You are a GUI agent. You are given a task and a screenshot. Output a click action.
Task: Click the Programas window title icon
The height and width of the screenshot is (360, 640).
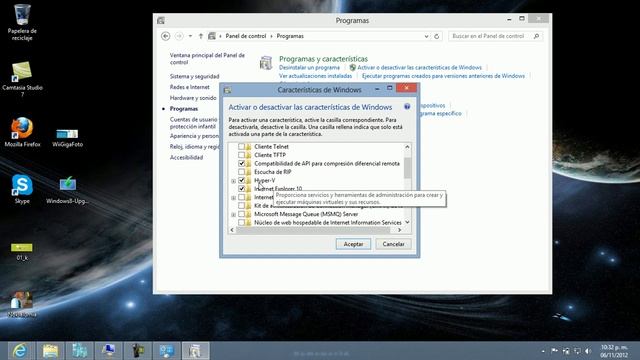161,20
